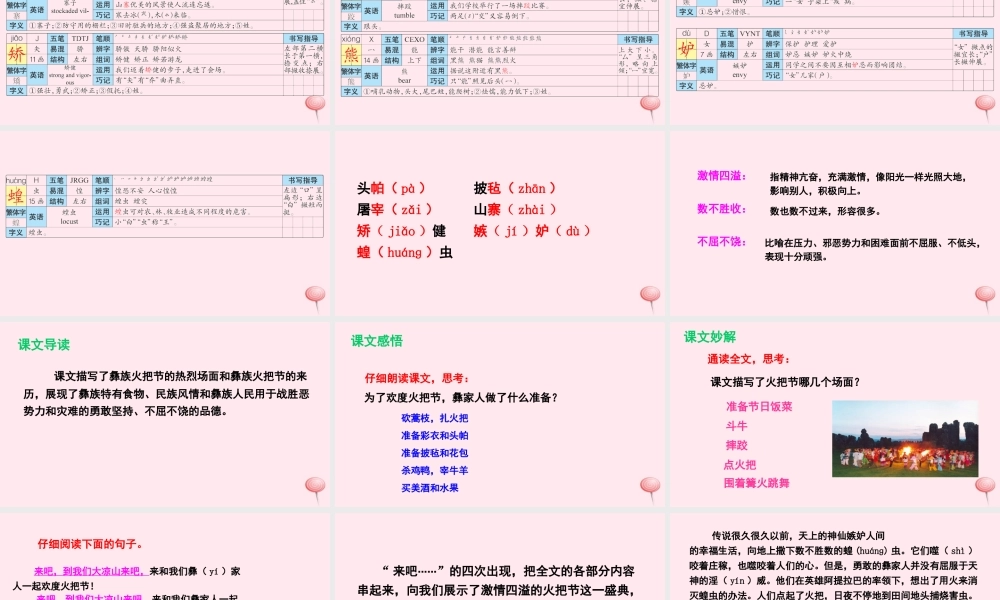Click the paragraph starting 课文描写了彝族火把节

pos(166,394)
